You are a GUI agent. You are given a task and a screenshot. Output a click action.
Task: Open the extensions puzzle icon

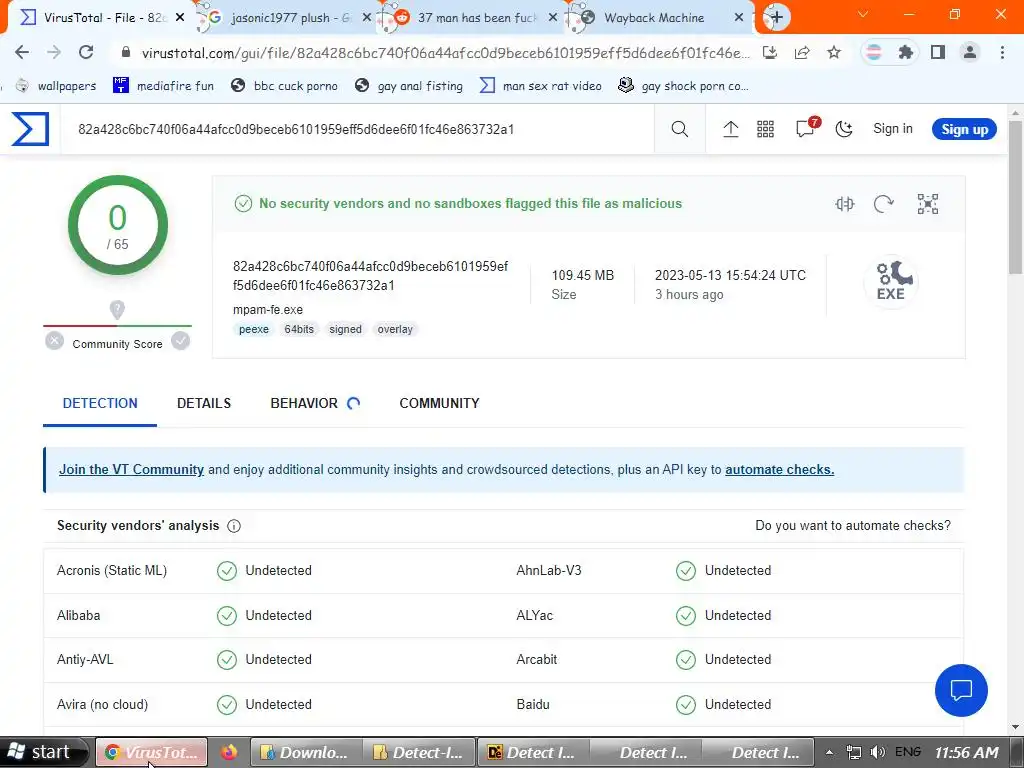[906, 52]
